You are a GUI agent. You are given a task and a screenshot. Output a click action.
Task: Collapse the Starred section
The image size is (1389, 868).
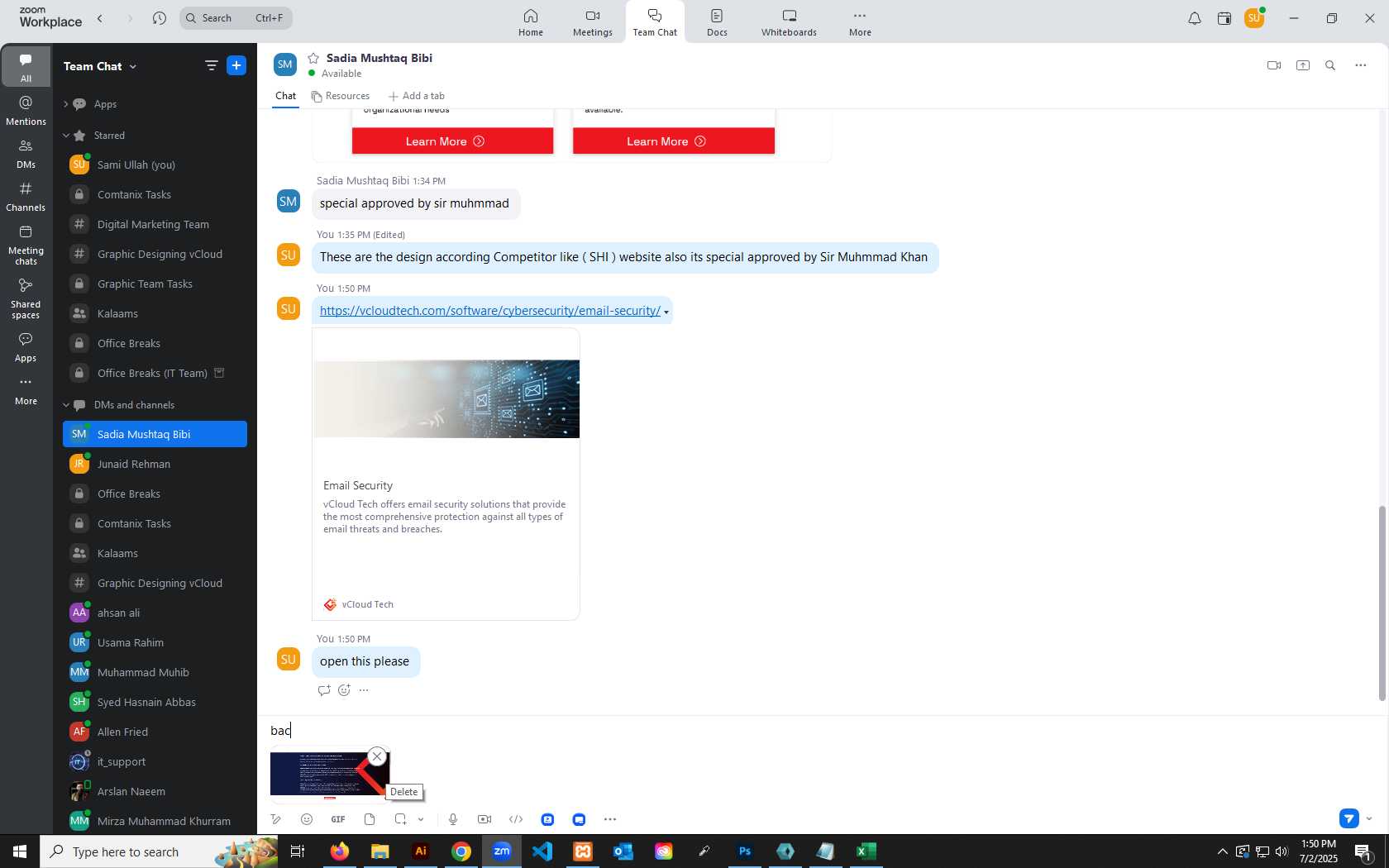tap(65, 136)
